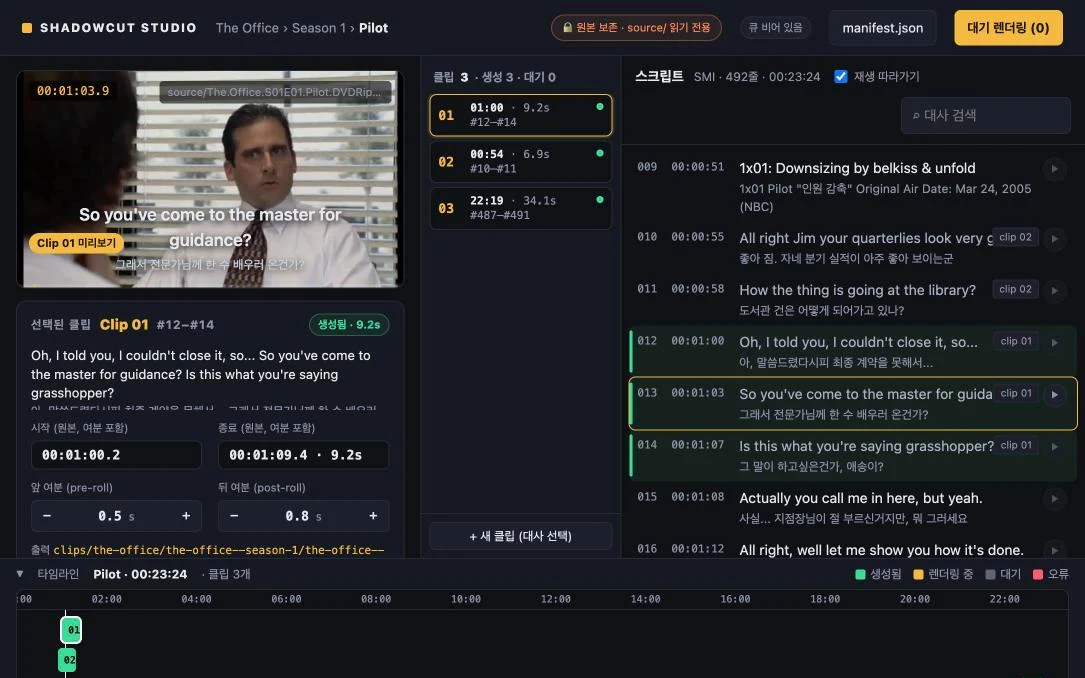Click the clip 01 tag on line 013
Image resolution: width=1085 pixels, height=678 pixels.
click(1015, 393)
